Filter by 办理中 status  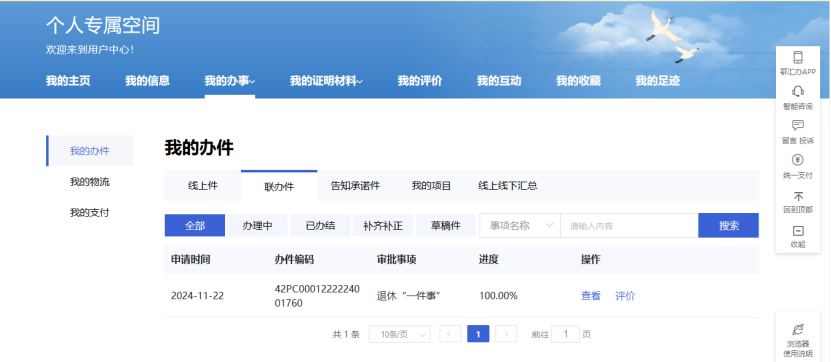click(258, 226)
